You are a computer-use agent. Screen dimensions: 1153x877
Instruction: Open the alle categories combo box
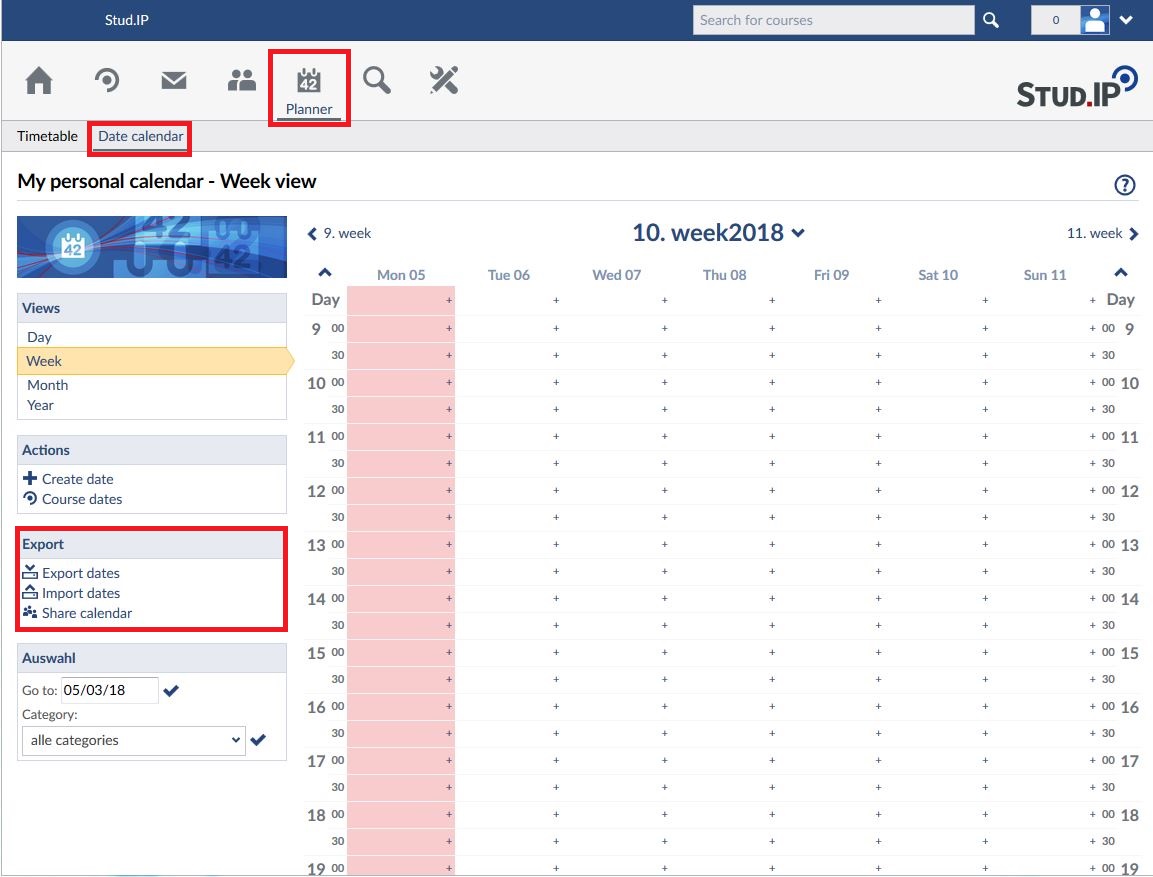click(134, 740)
